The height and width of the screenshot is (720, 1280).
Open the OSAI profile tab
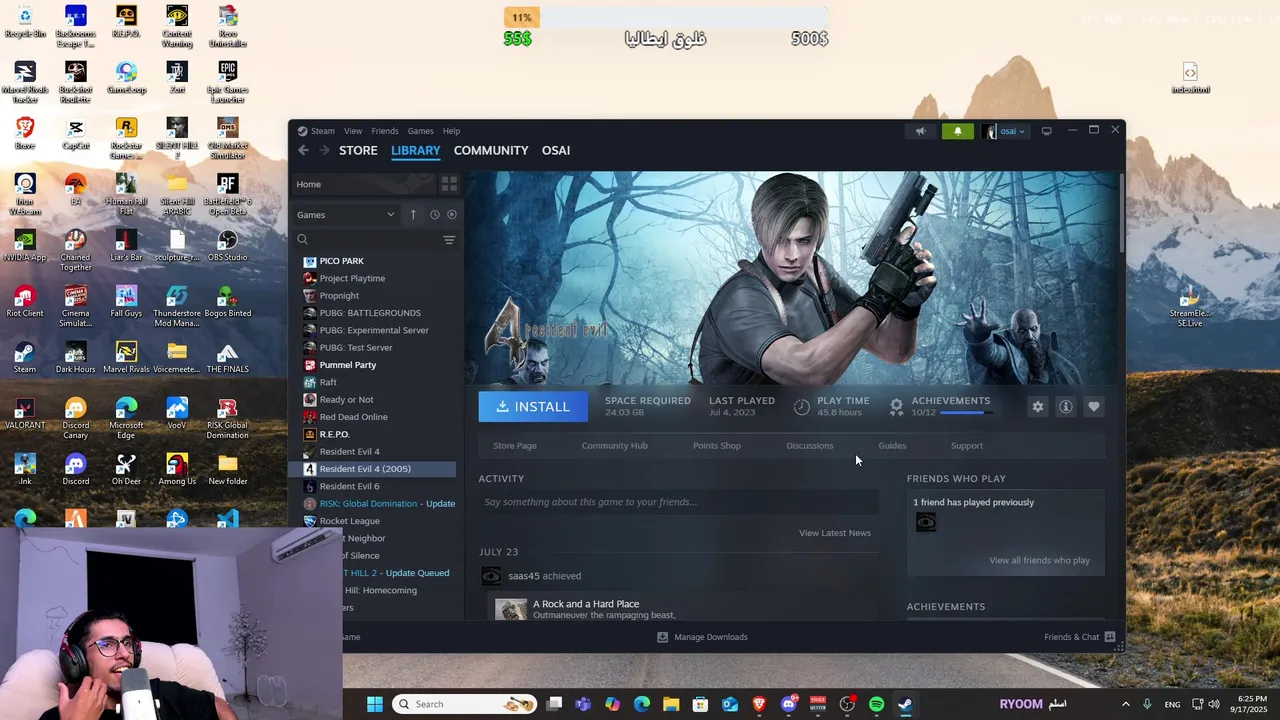click(556, 150)
